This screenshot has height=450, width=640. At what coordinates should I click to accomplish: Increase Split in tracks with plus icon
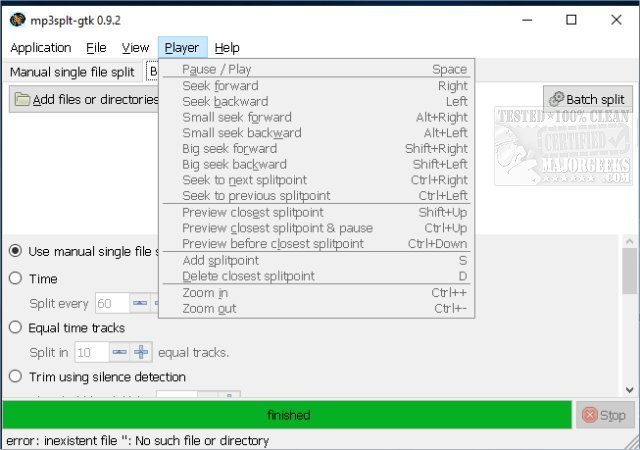pyautogui.click(x=141, y=352)
